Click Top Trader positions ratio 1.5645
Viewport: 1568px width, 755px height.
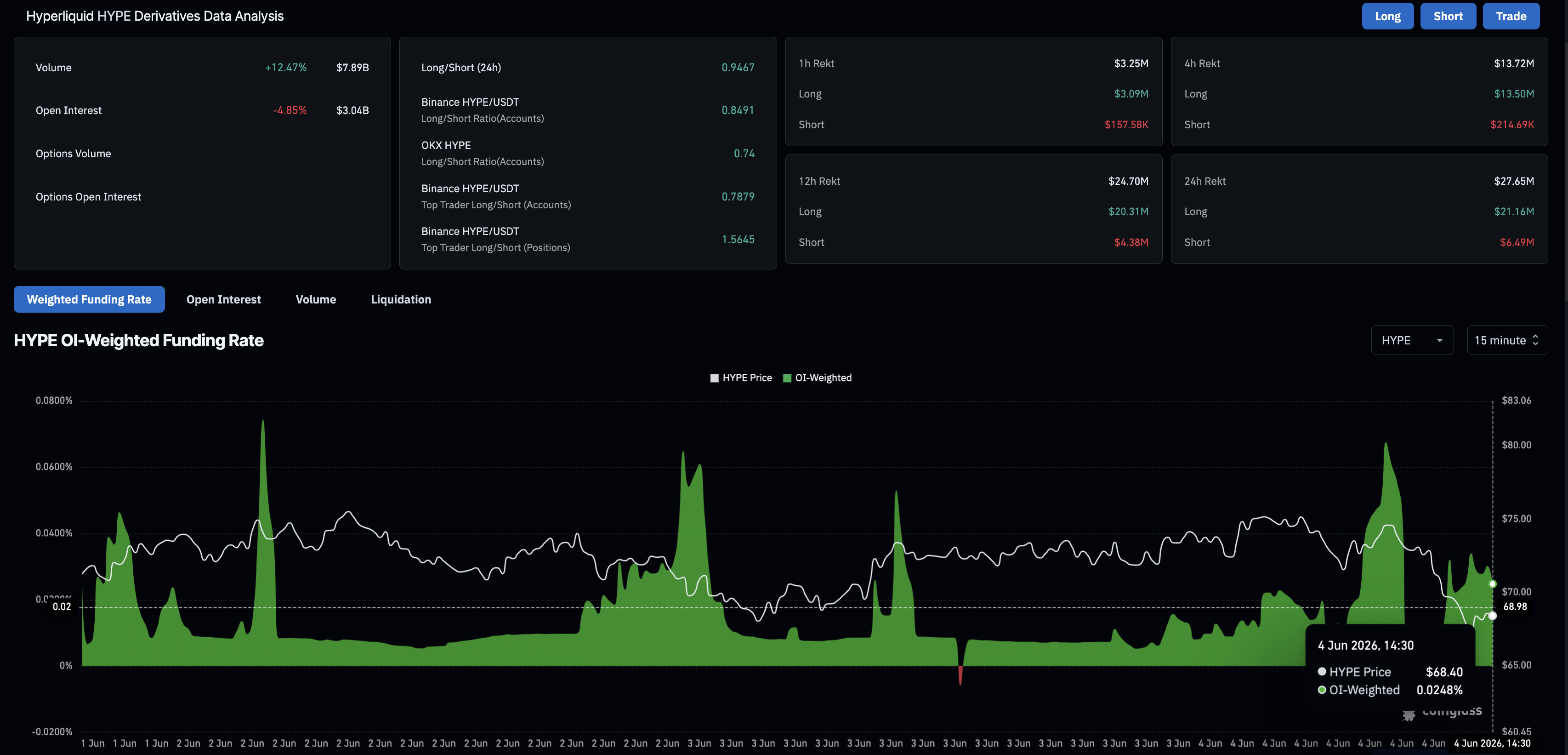pos(738,239)
